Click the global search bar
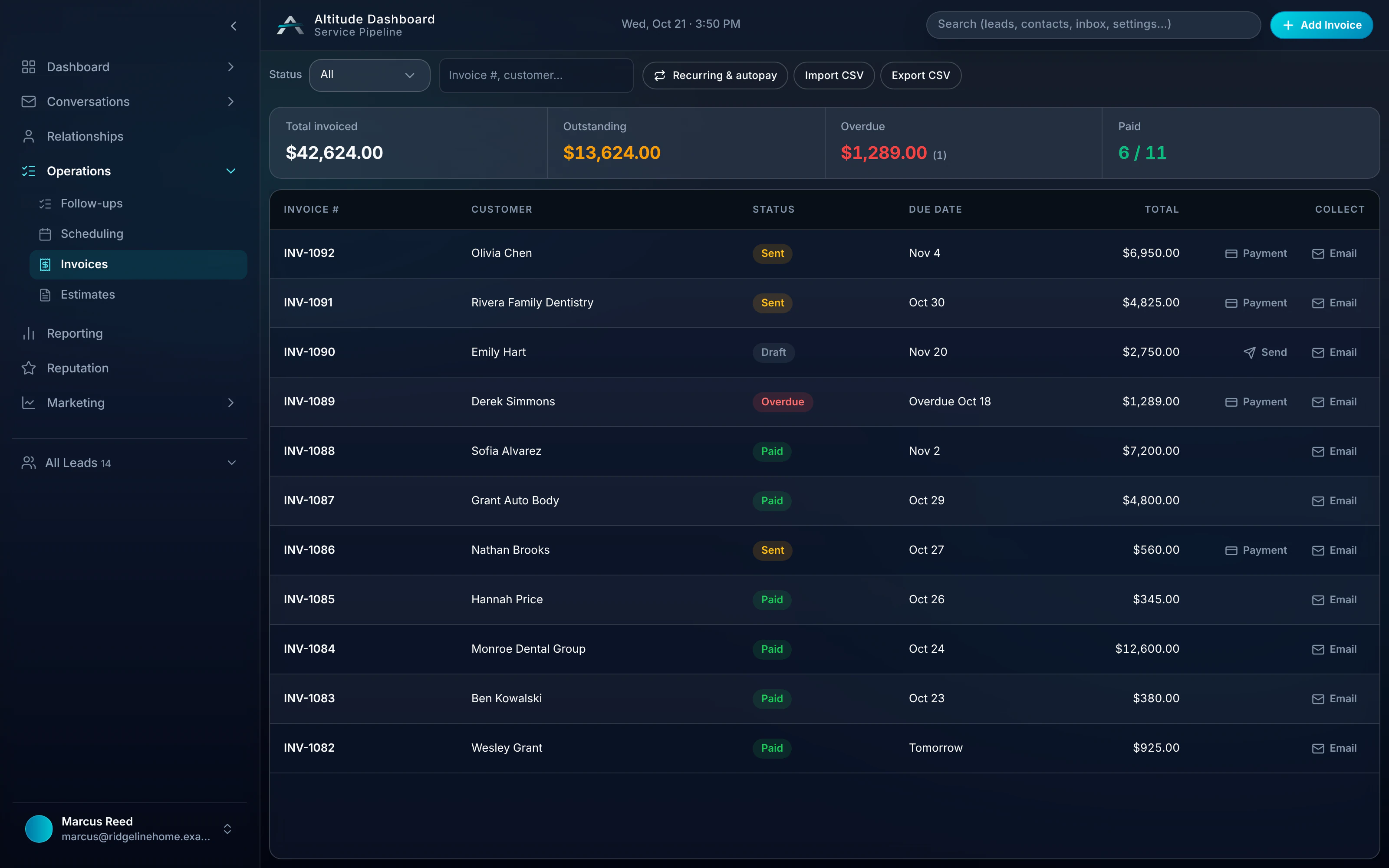The height and width of the screenshot is (868, 1389). pyautogui.click(x=1093, y=25)
